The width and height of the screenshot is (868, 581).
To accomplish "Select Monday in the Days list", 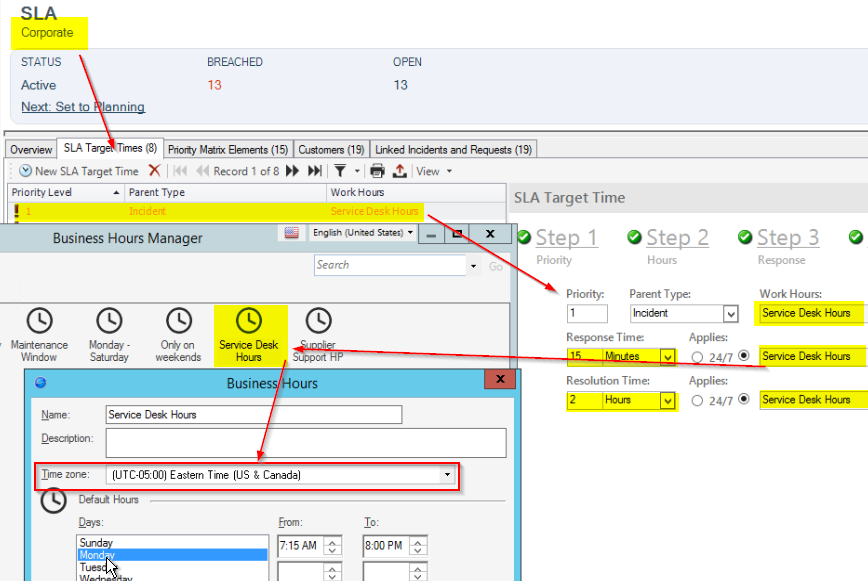I will tap(97, 555).
